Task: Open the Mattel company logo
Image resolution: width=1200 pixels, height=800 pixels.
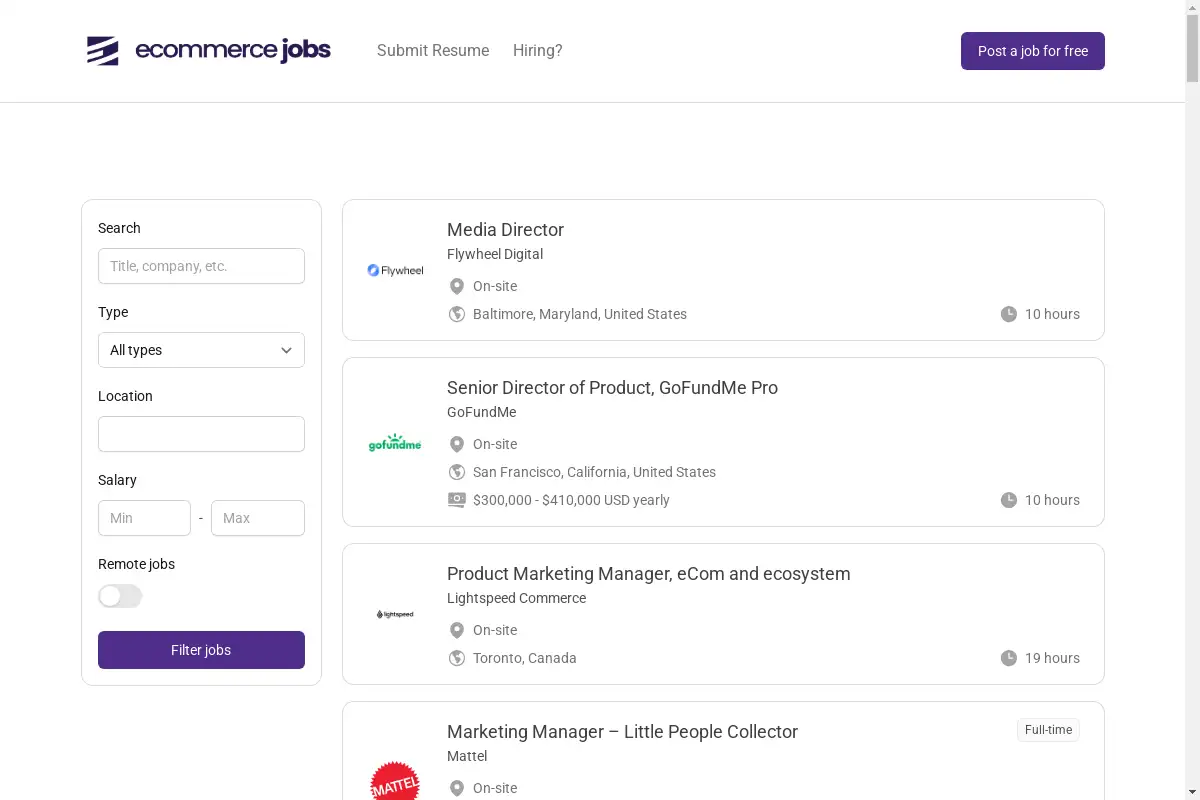Action: (x=395, y=780)
